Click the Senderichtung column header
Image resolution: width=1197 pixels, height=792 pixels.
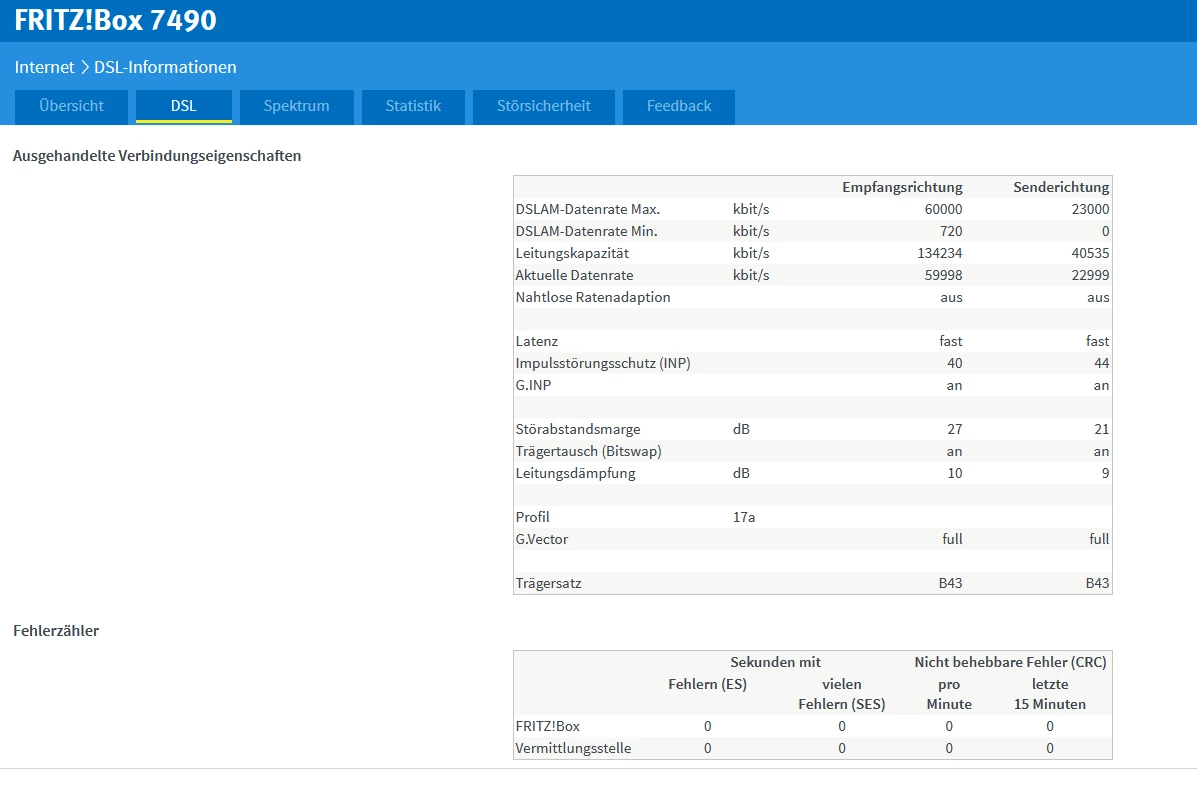(x=1061, y=187)
